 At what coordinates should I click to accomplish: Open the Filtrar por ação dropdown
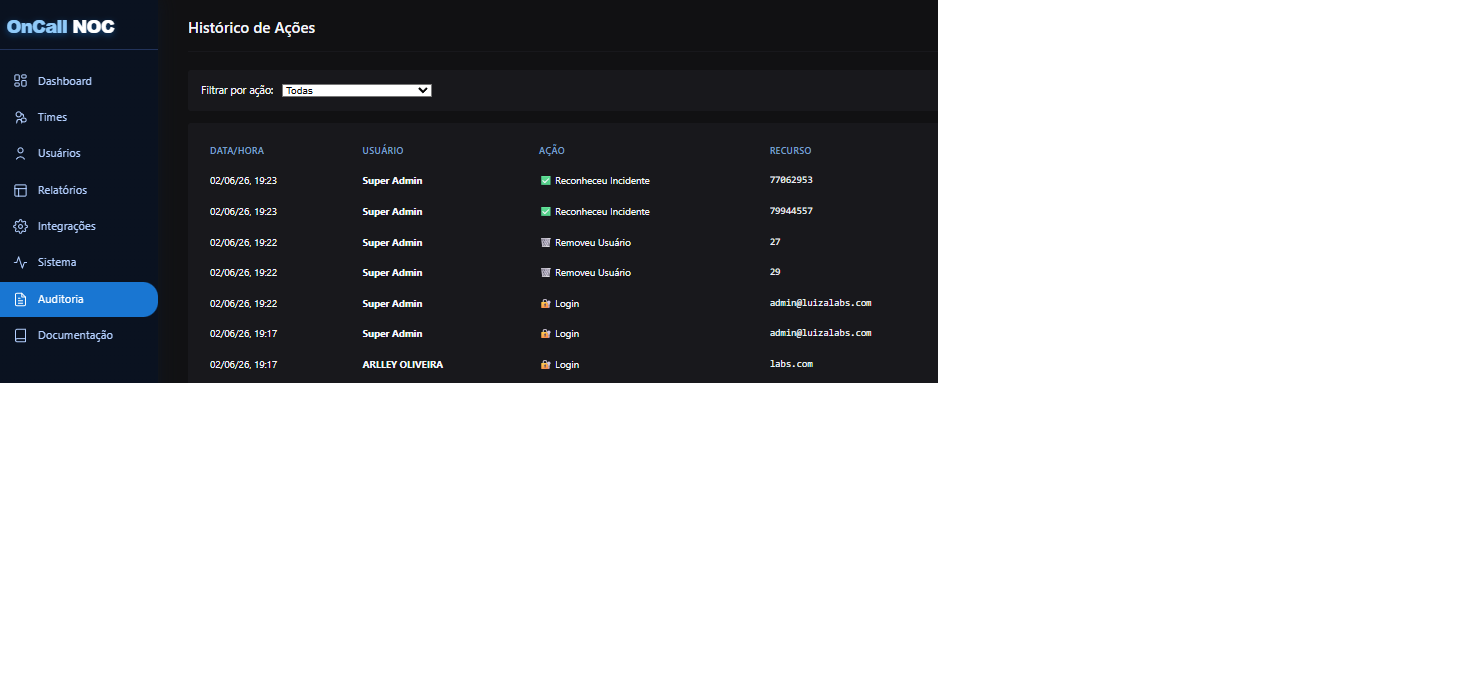[357, 90]
